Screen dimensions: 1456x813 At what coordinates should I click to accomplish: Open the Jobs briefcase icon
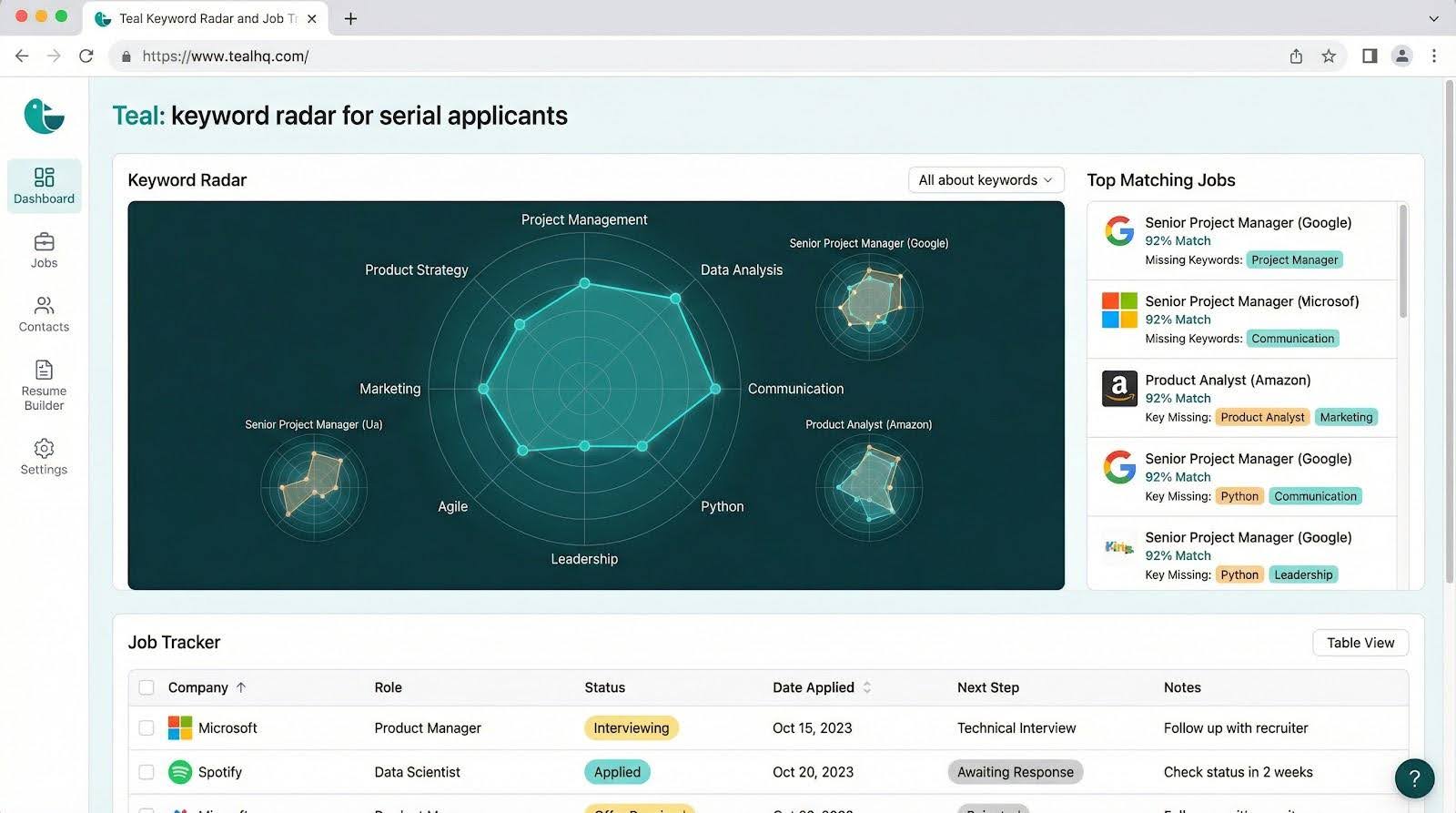44,242
